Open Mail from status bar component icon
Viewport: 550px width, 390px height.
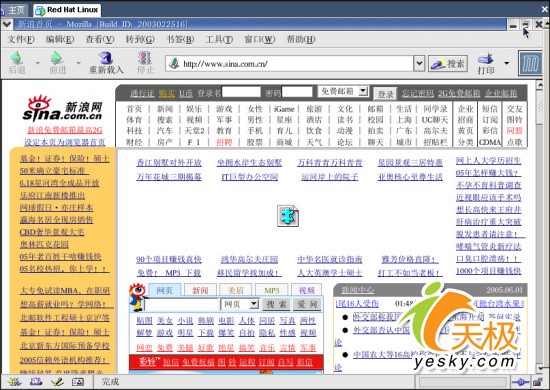(36, 382)
